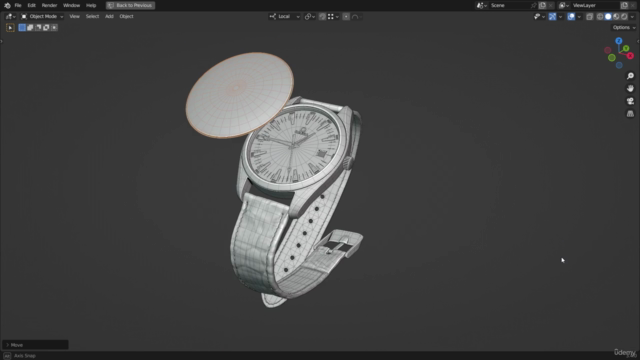Screen dimensions: 640x360
Task: Choose the Subtract selection mode icon
Action: pyautogui.click(x=38, y=27)
